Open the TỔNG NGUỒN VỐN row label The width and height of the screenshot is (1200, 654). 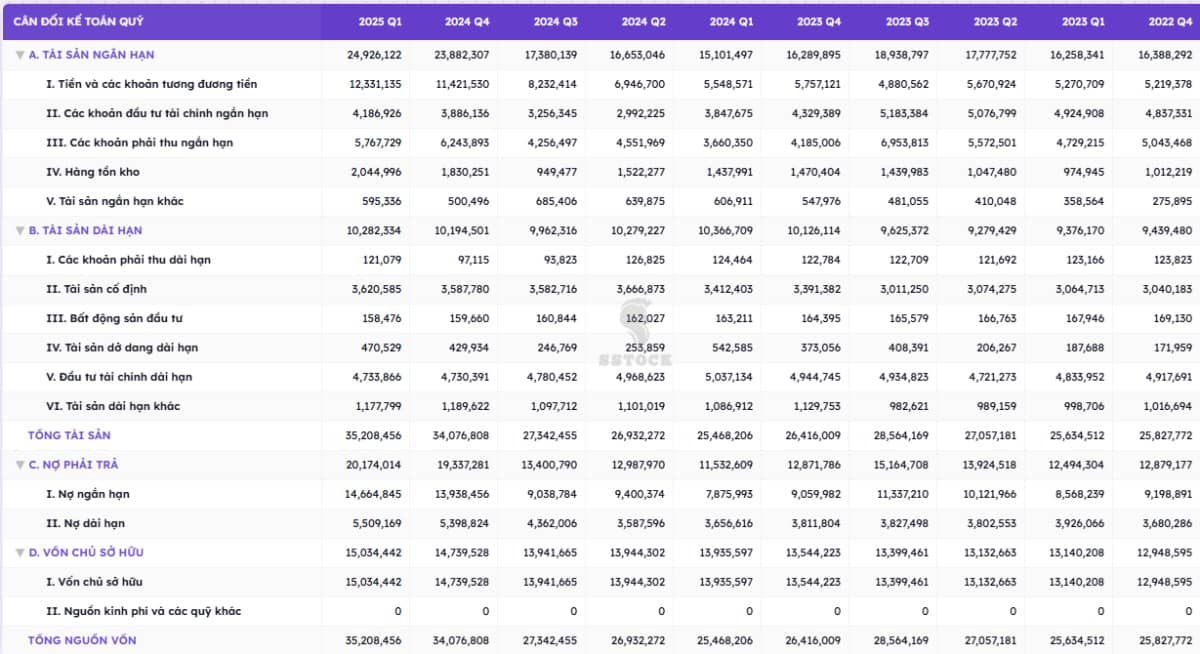(82, 640)
